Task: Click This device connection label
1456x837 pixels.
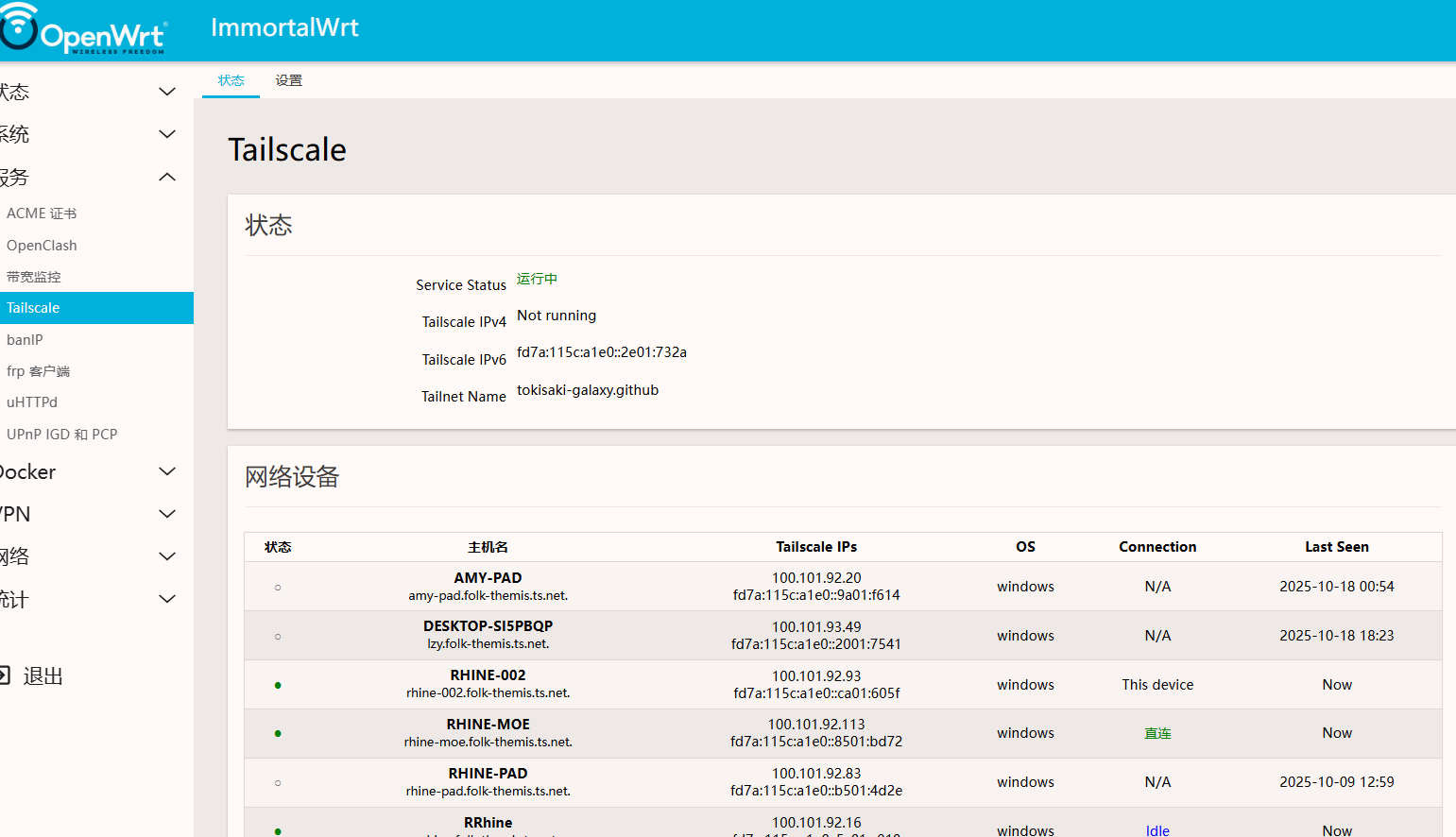Action: pyautogui.click(x=1157, y=685)
